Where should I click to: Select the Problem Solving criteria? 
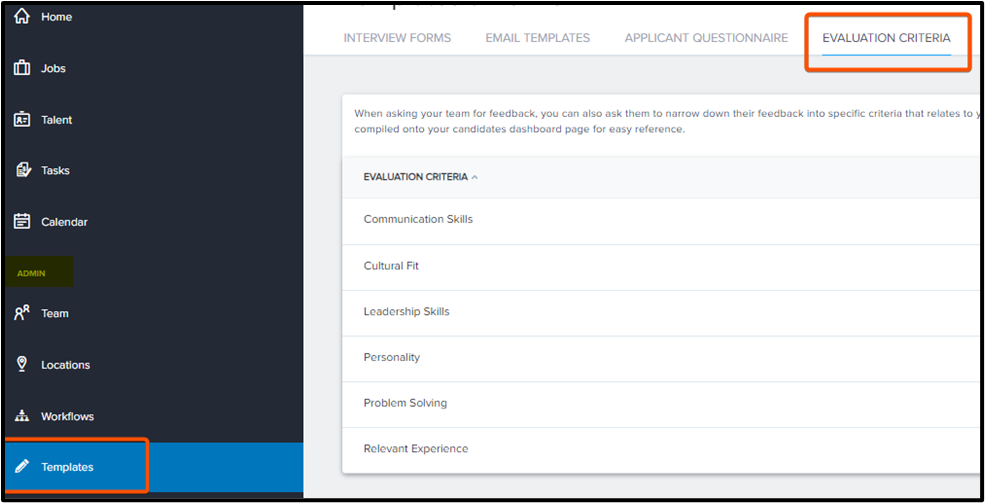tap(405, 403)
